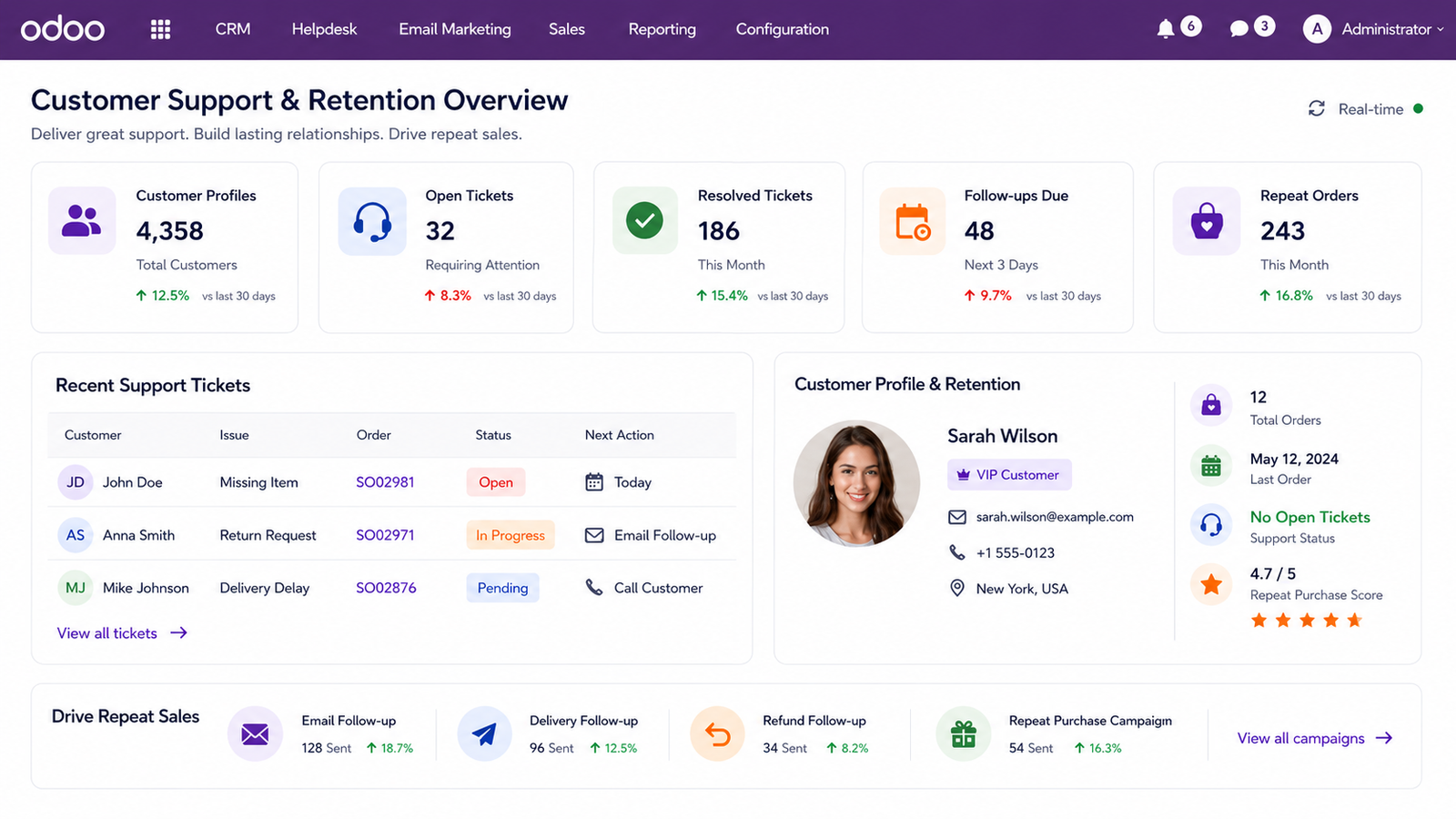The image size is (1456, 819).
Task: Click the Administrator avatar circle
Action: 1317,29
